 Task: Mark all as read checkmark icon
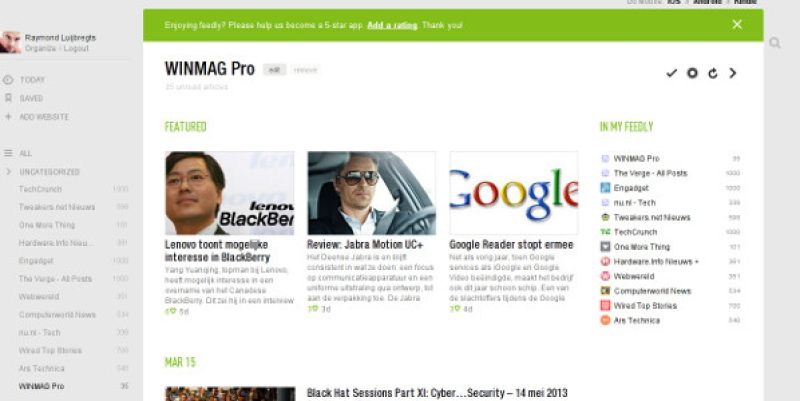(x=671, y=73)
